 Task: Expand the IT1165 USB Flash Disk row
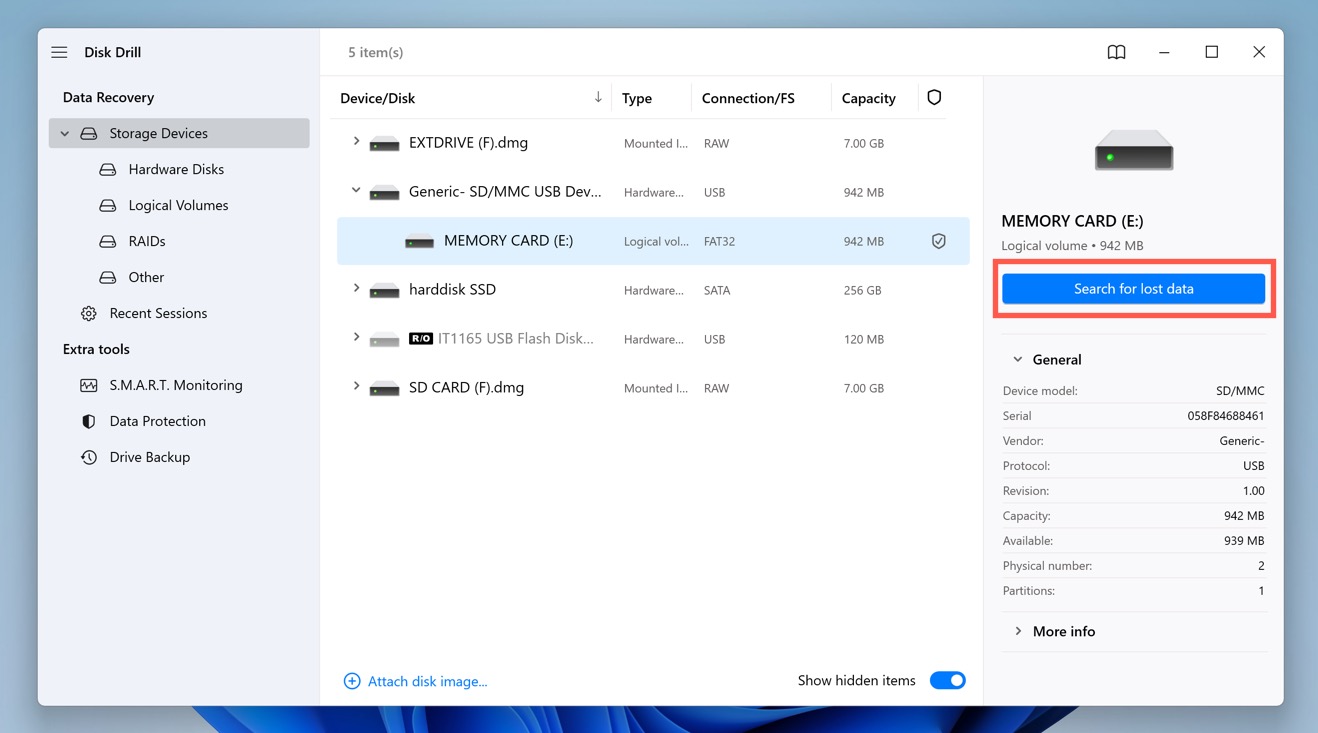(x=356, y=338)
